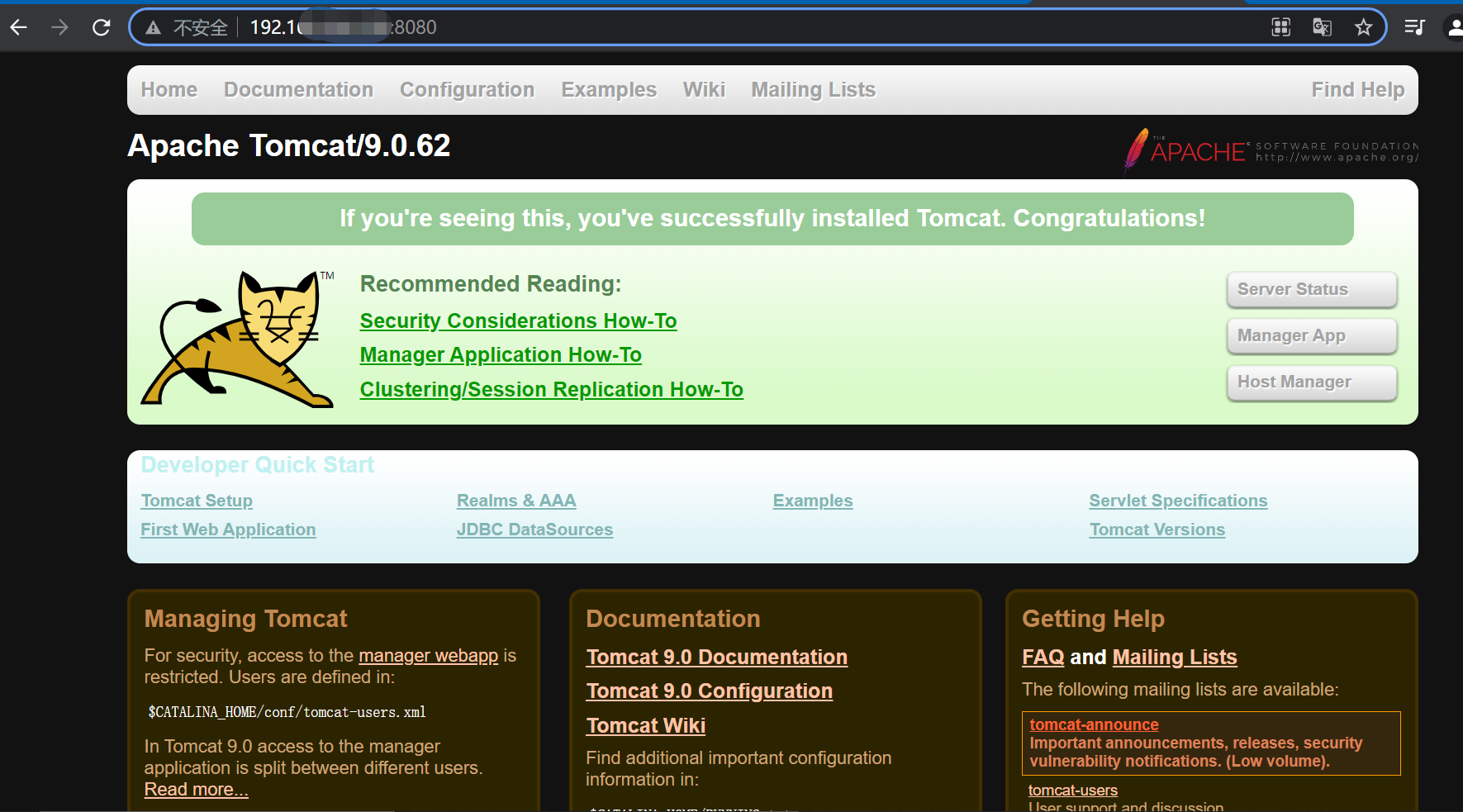Open the FAQ link under Getting Help
This screenshot has width=1463, height=812.
[1043, 657]
